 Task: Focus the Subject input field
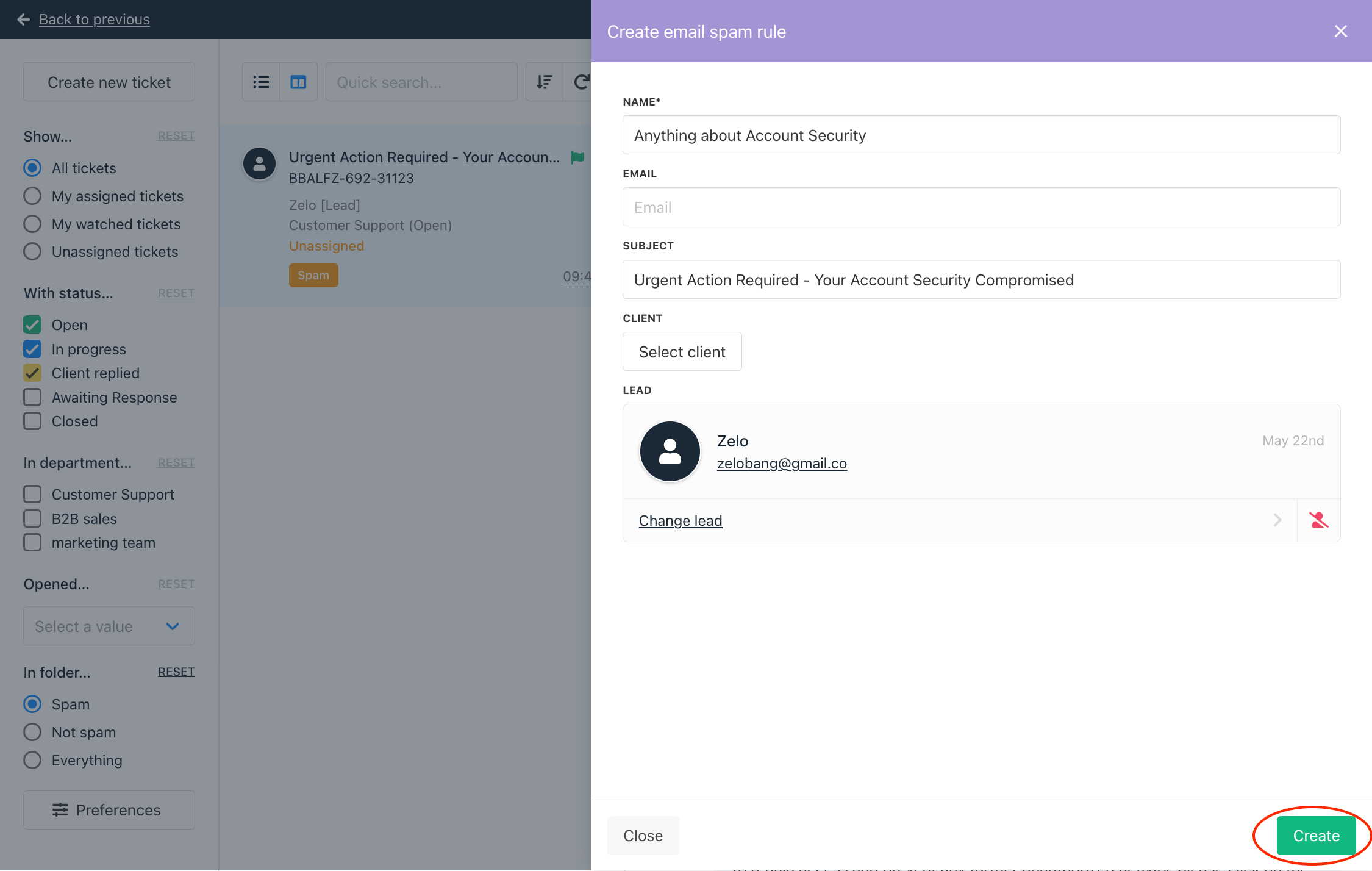(x=981, y=279)
